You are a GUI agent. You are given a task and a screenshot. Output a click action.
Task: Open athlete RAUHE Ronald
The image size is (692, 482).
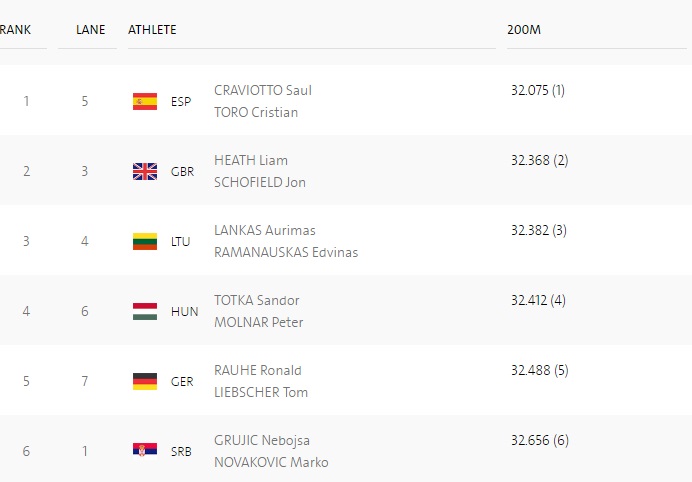click(258, 370)
